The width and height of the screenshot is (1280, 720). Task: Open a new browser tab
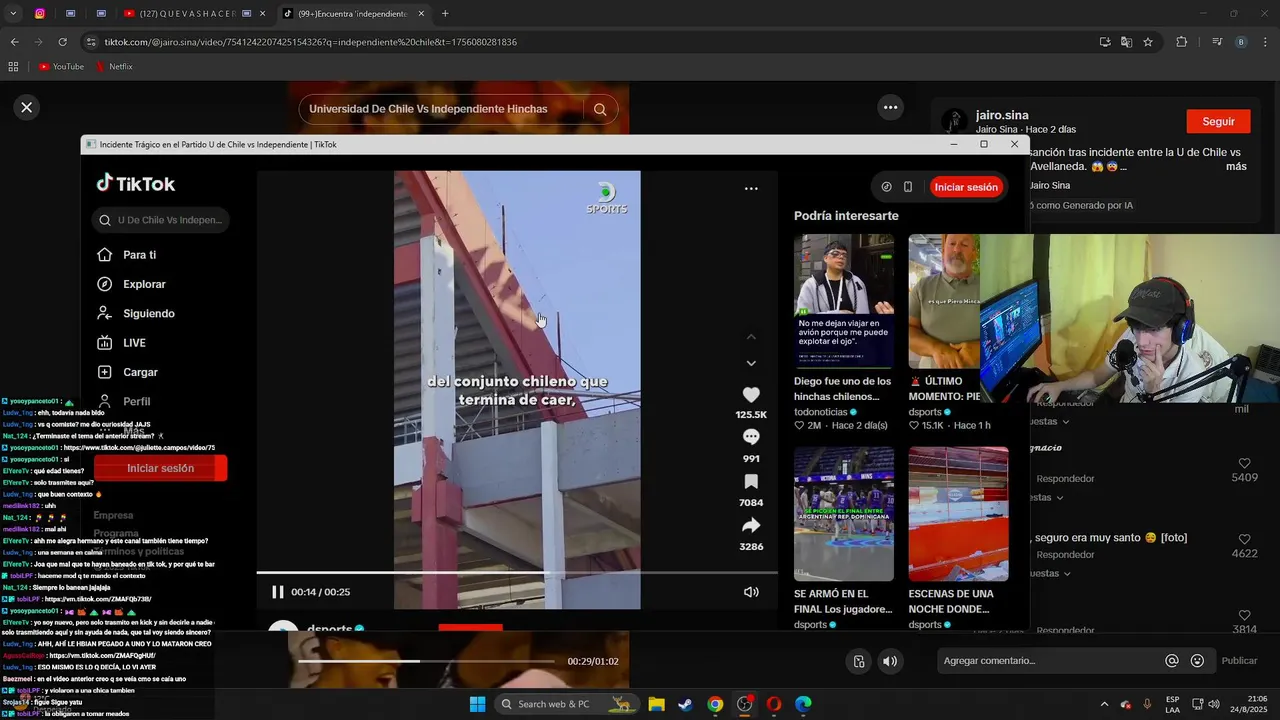(445, 14)
